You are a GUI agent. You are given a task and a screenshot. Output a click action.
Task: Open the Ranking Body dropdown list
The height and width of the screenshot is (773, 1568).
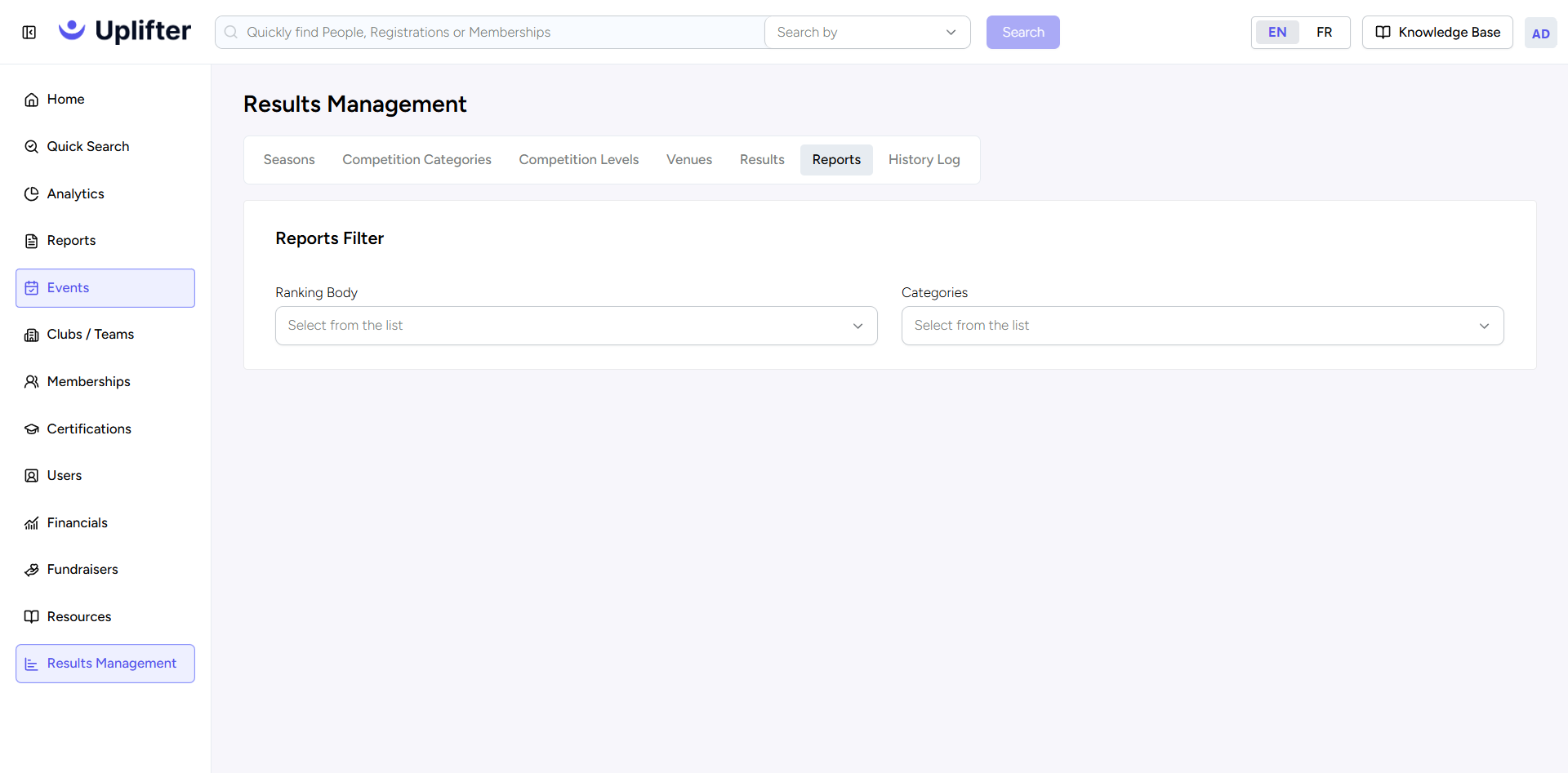pyautogui.click(x=577, y=326)
